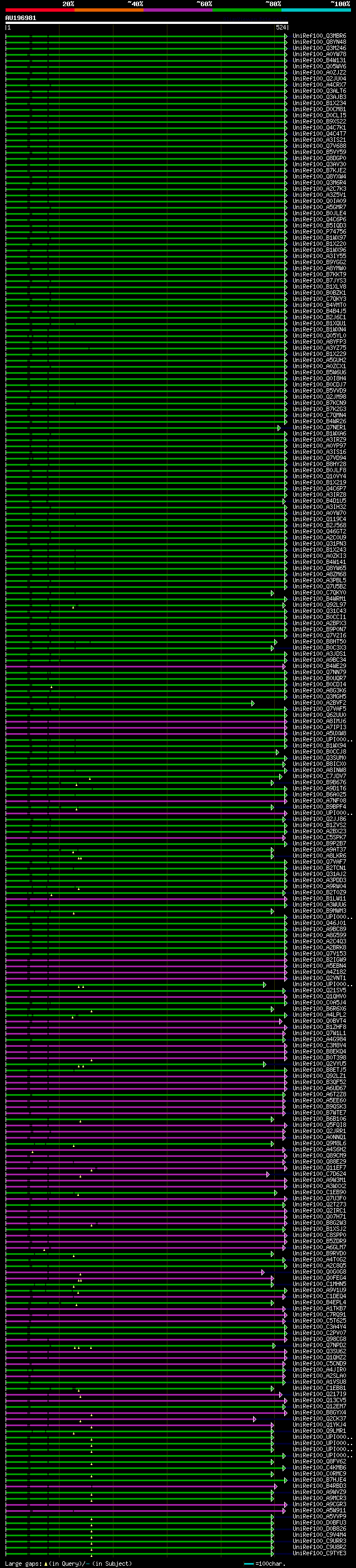The image size is (356, 1568).
Task: Select the UniRef100_A7IPI3 label
Action: click(x=319, y=728)
